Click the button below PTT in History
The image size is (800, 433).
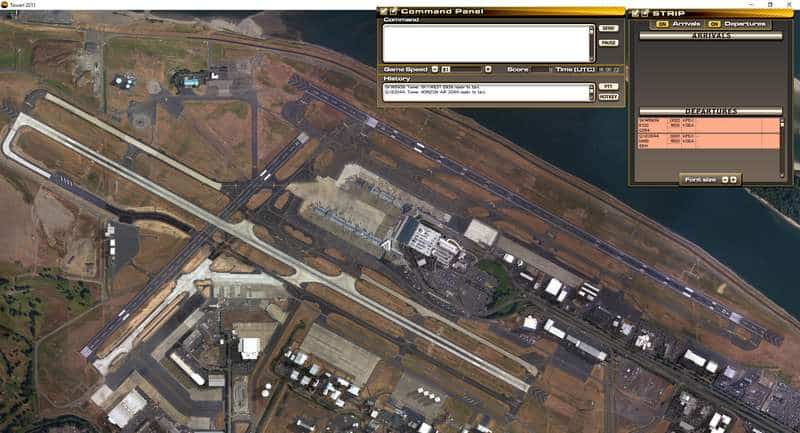coord(608,97)
